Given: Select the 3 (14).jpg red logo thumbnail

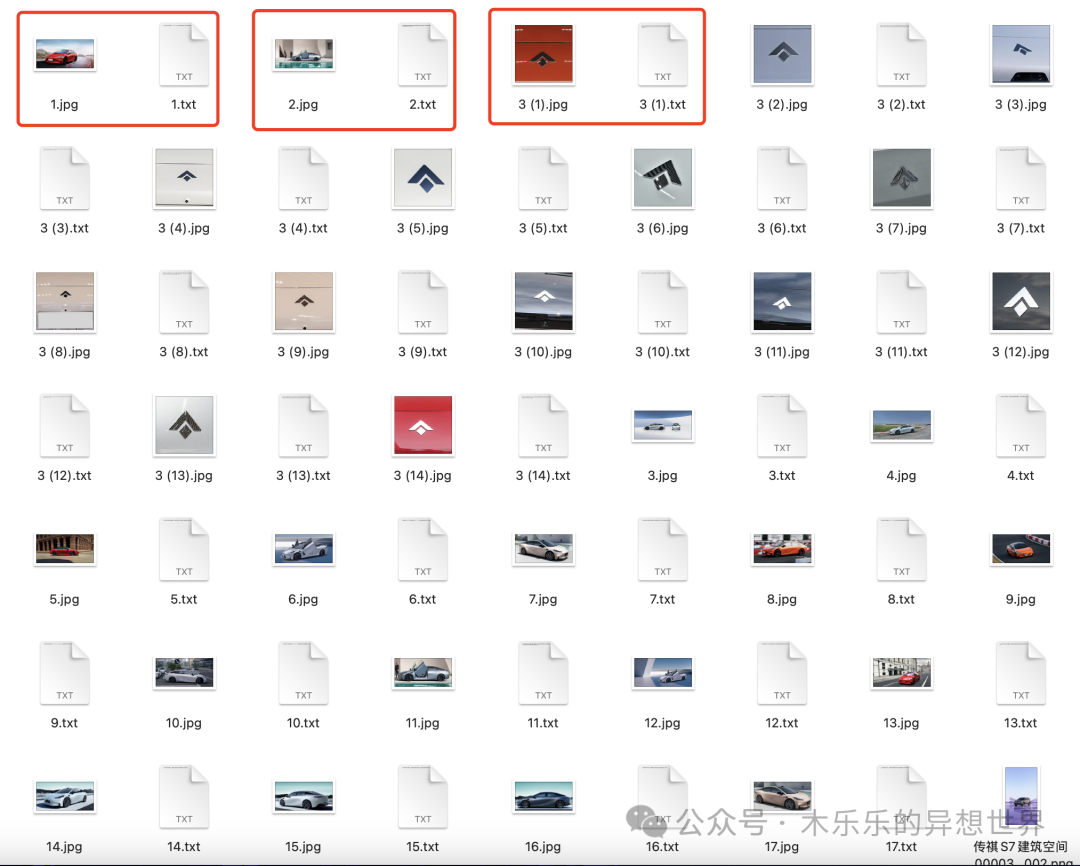Looking at the screenshot, I should pyautogui.click(x=423, y=425).
